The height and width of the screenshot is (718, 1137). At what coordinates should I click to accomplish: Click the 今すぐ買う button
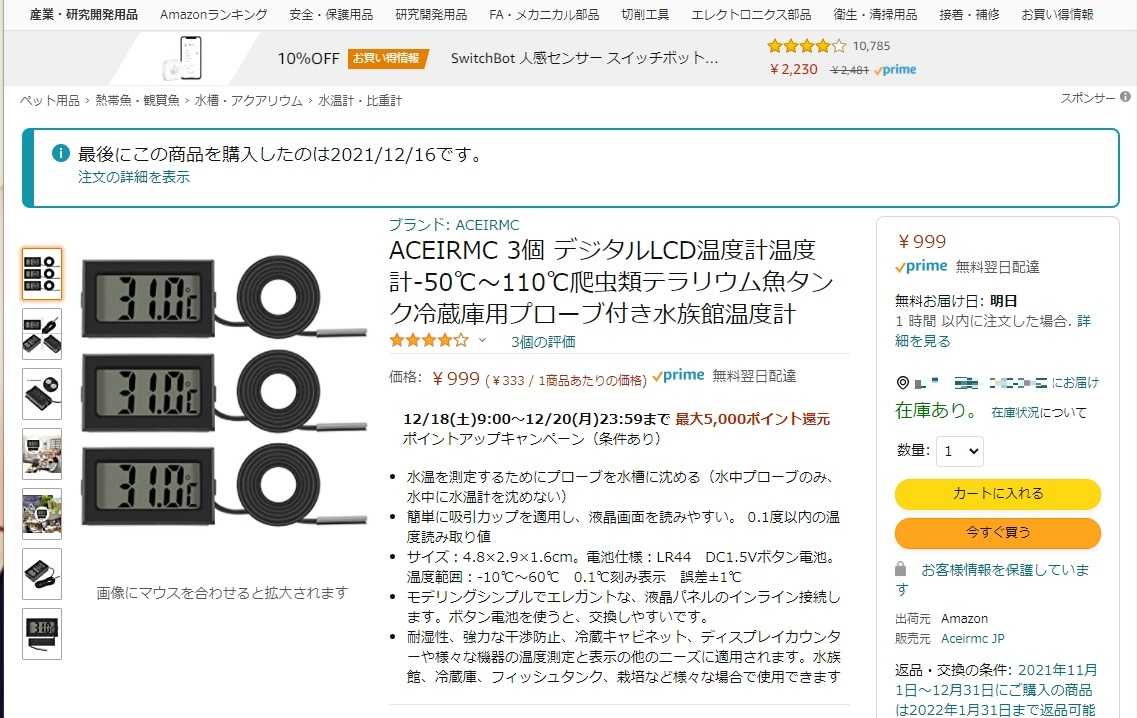998,532
